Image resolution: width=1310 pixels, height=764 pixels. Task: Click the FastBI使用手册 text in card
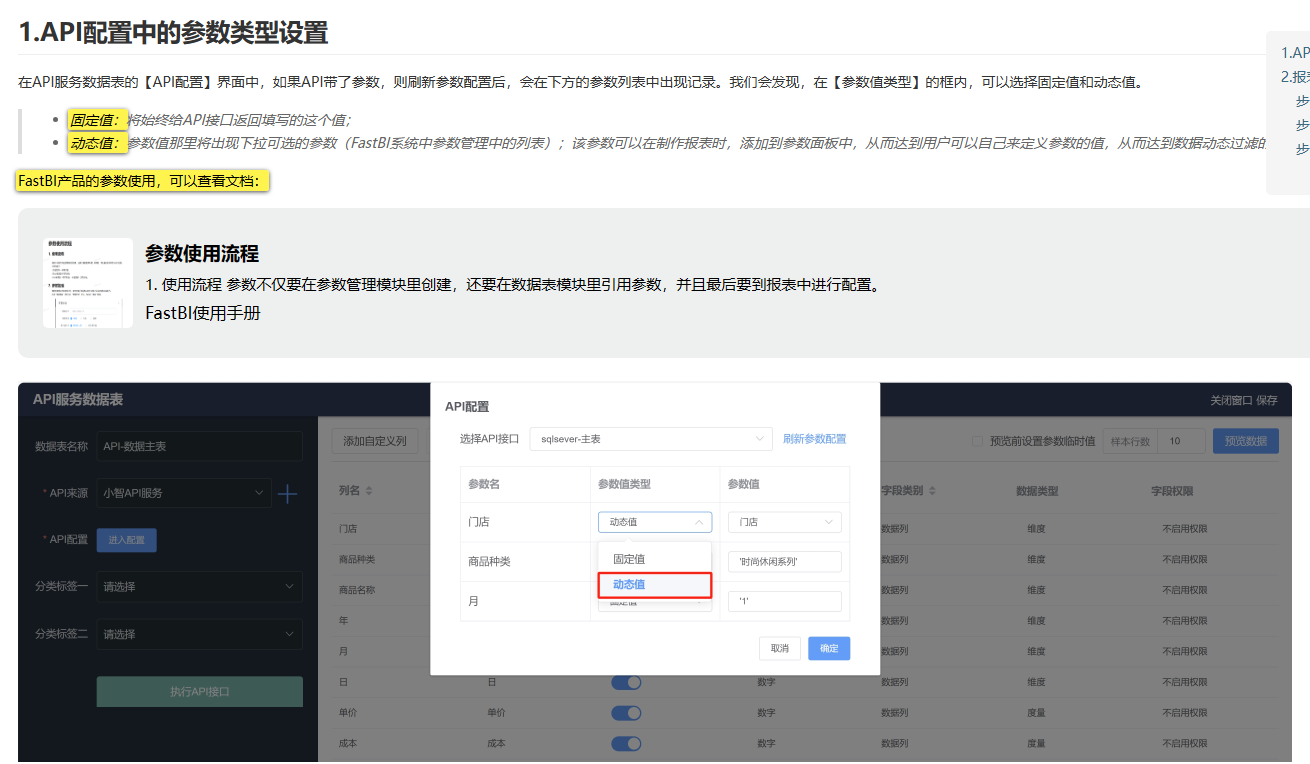point(203,313)
